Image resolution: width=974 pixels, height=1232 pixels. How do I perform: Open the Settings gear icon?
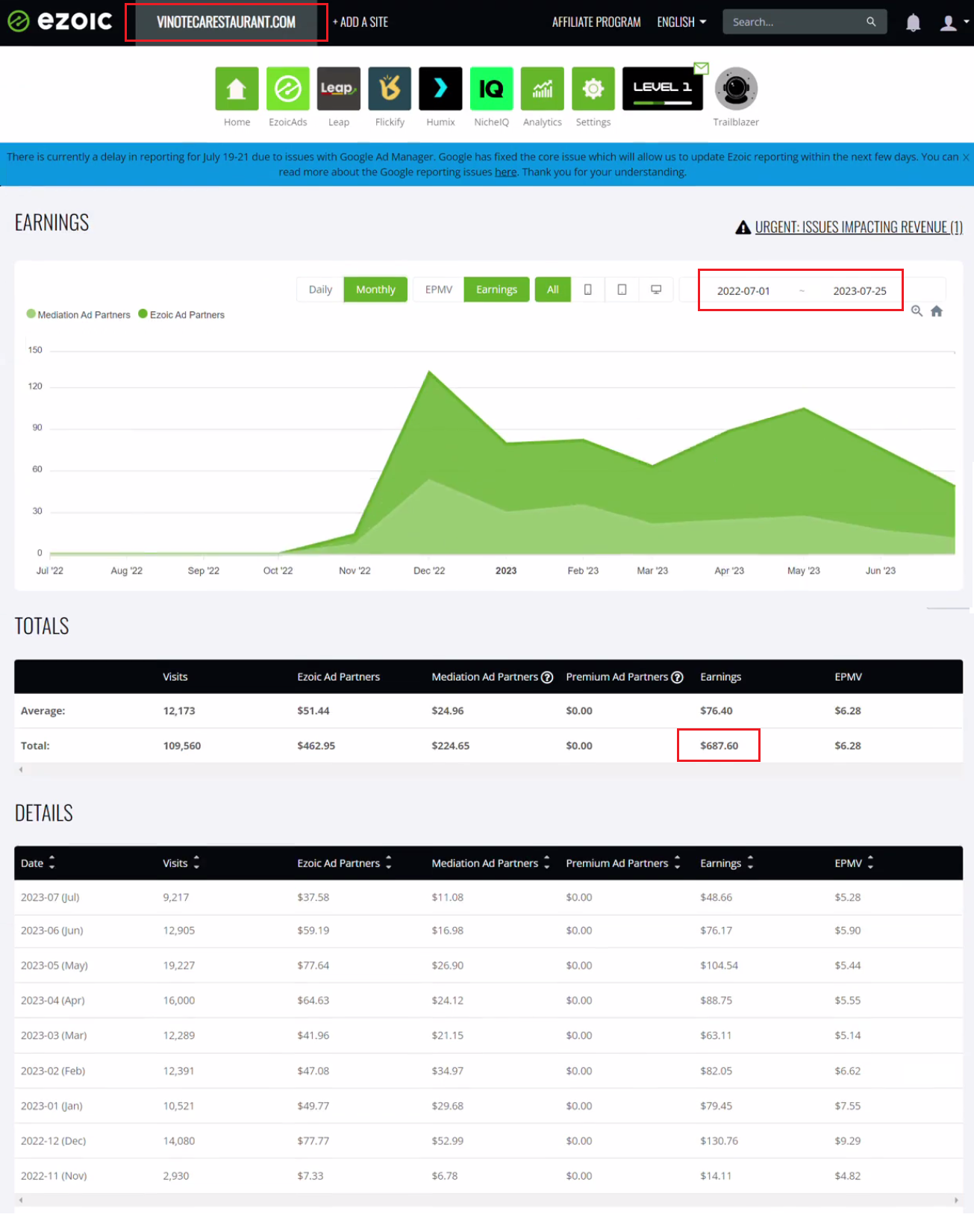tap(593, 88)
